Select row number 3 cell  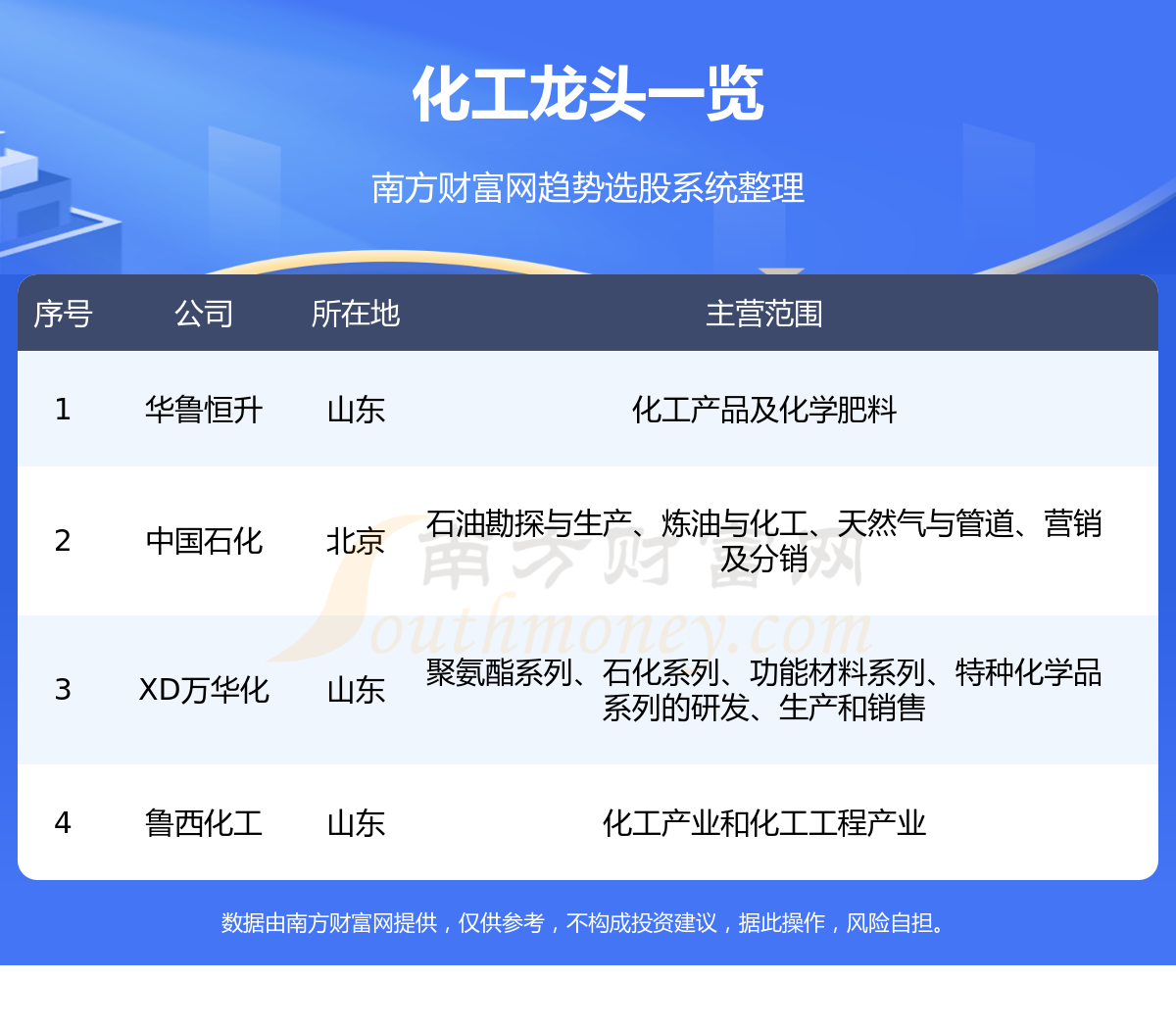[63, 689]
